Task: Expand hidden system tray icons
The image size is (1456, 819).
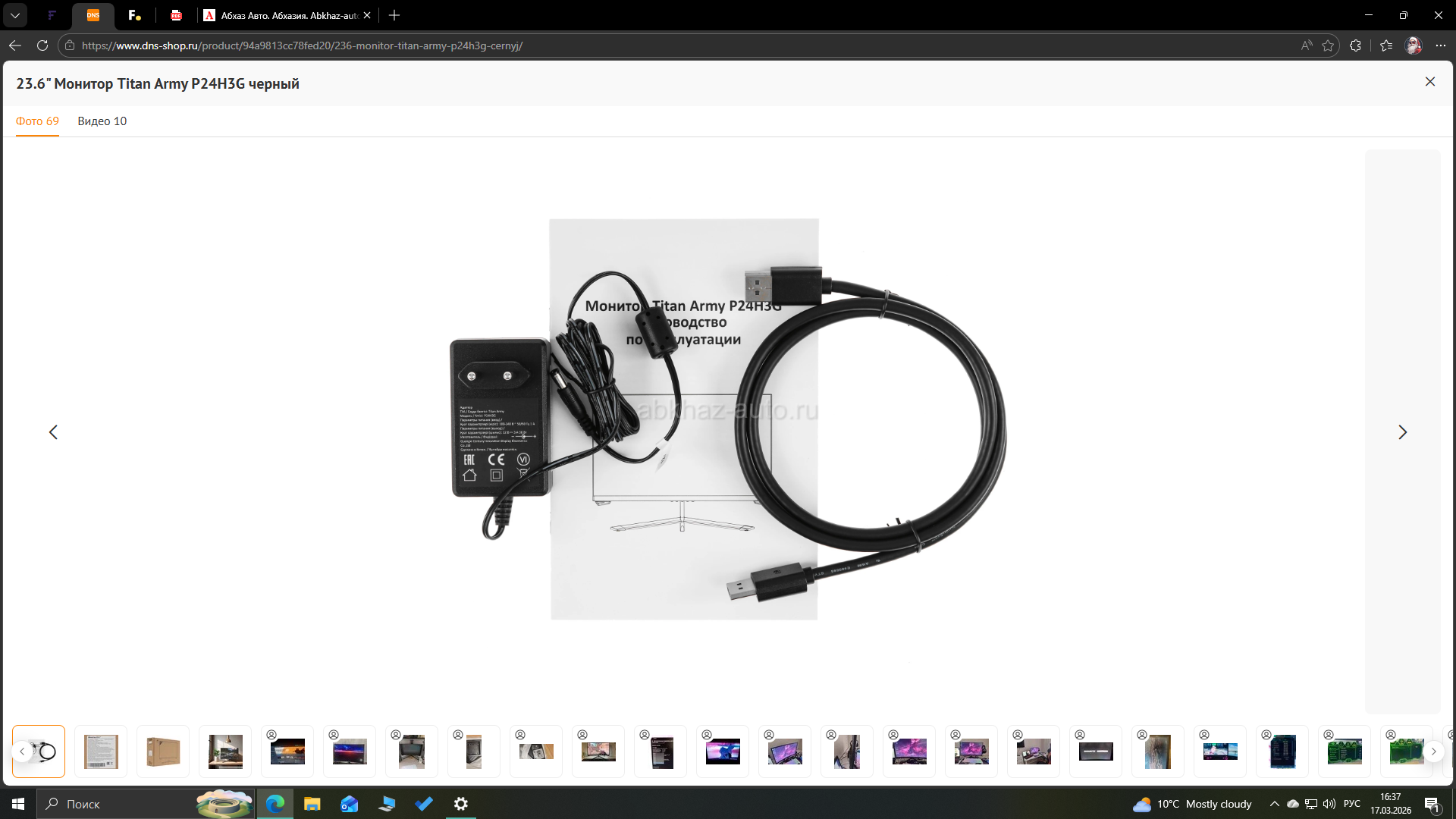Action: coord(1274,804)
